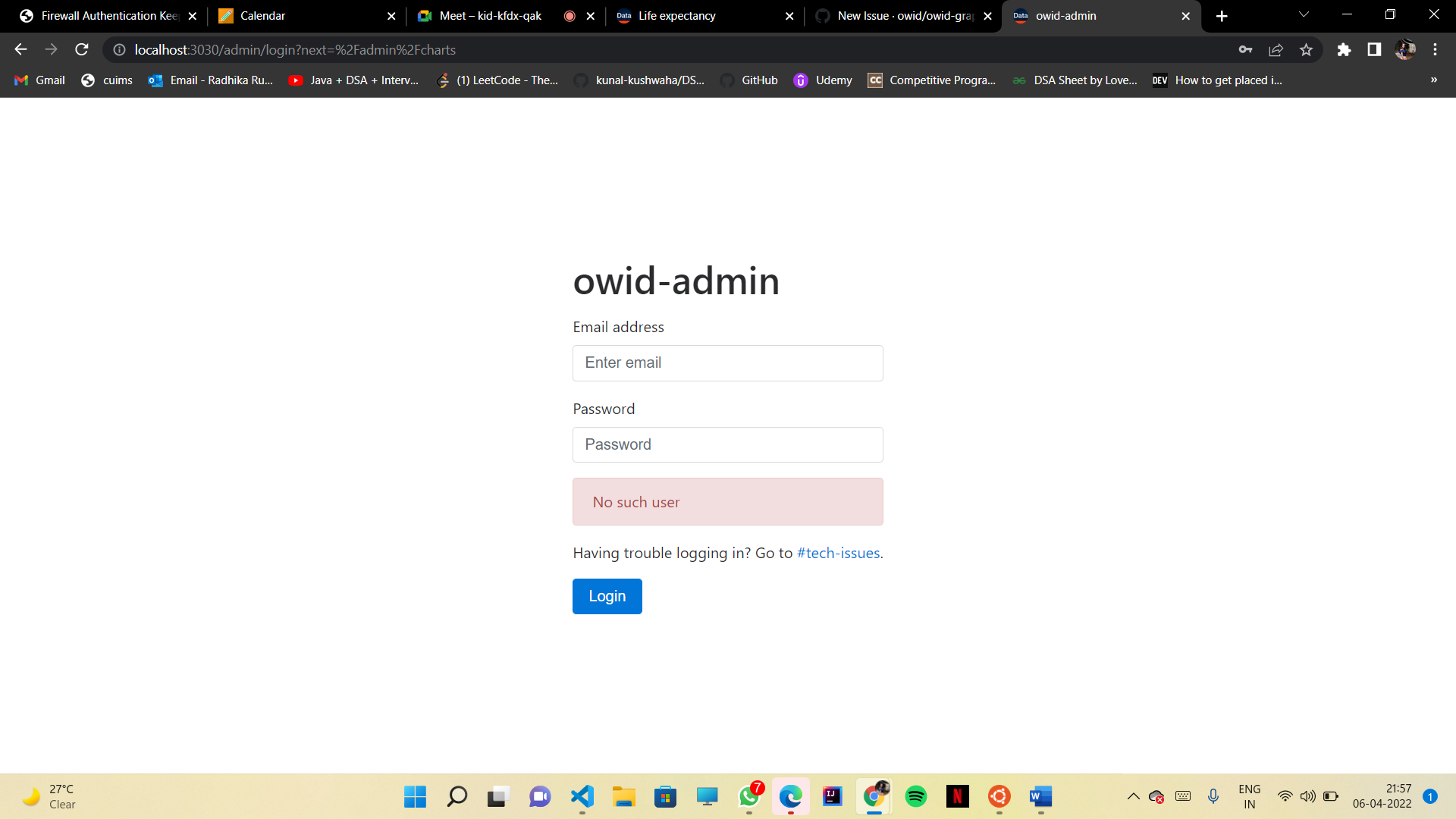This screenshot has width=1456, height=819.
Task: Open the #tech-issues link
Action: pos(837,553)
